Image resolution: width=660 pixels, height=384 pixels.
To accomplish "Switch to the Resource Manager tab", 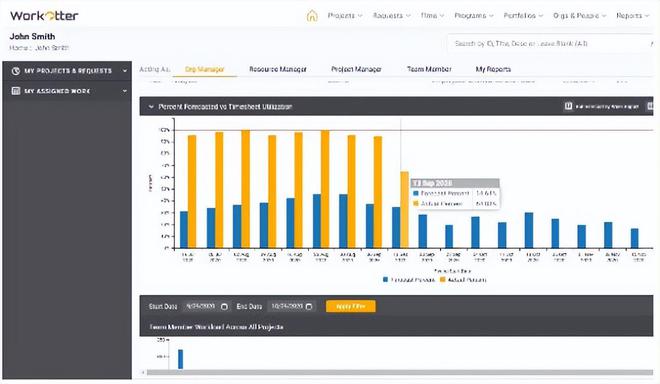I will [278, 69].
